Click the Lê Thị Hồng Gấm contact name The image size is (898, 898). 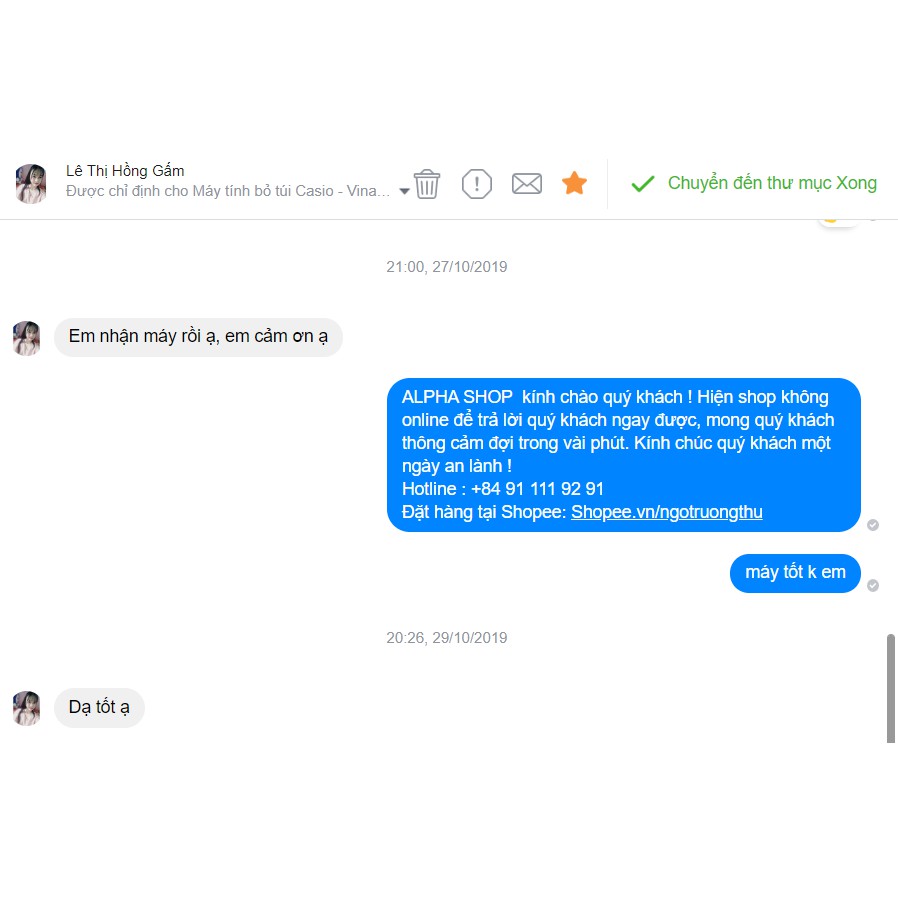pos(125,171)
